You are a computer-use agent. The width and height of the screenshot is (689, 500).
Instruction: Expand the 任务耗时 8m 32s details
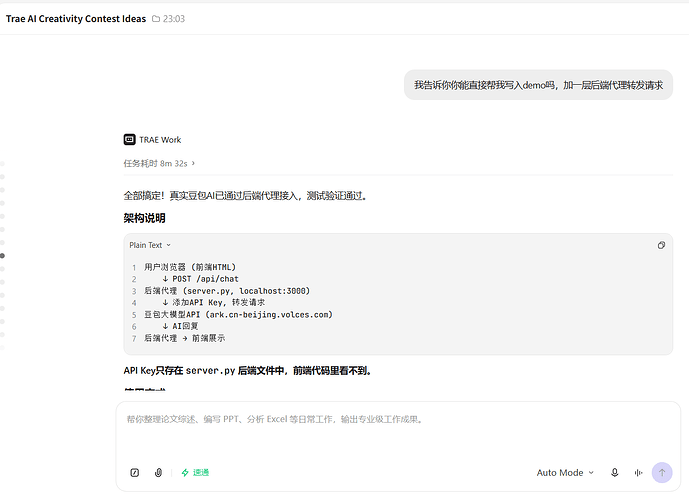coord(159,163)
